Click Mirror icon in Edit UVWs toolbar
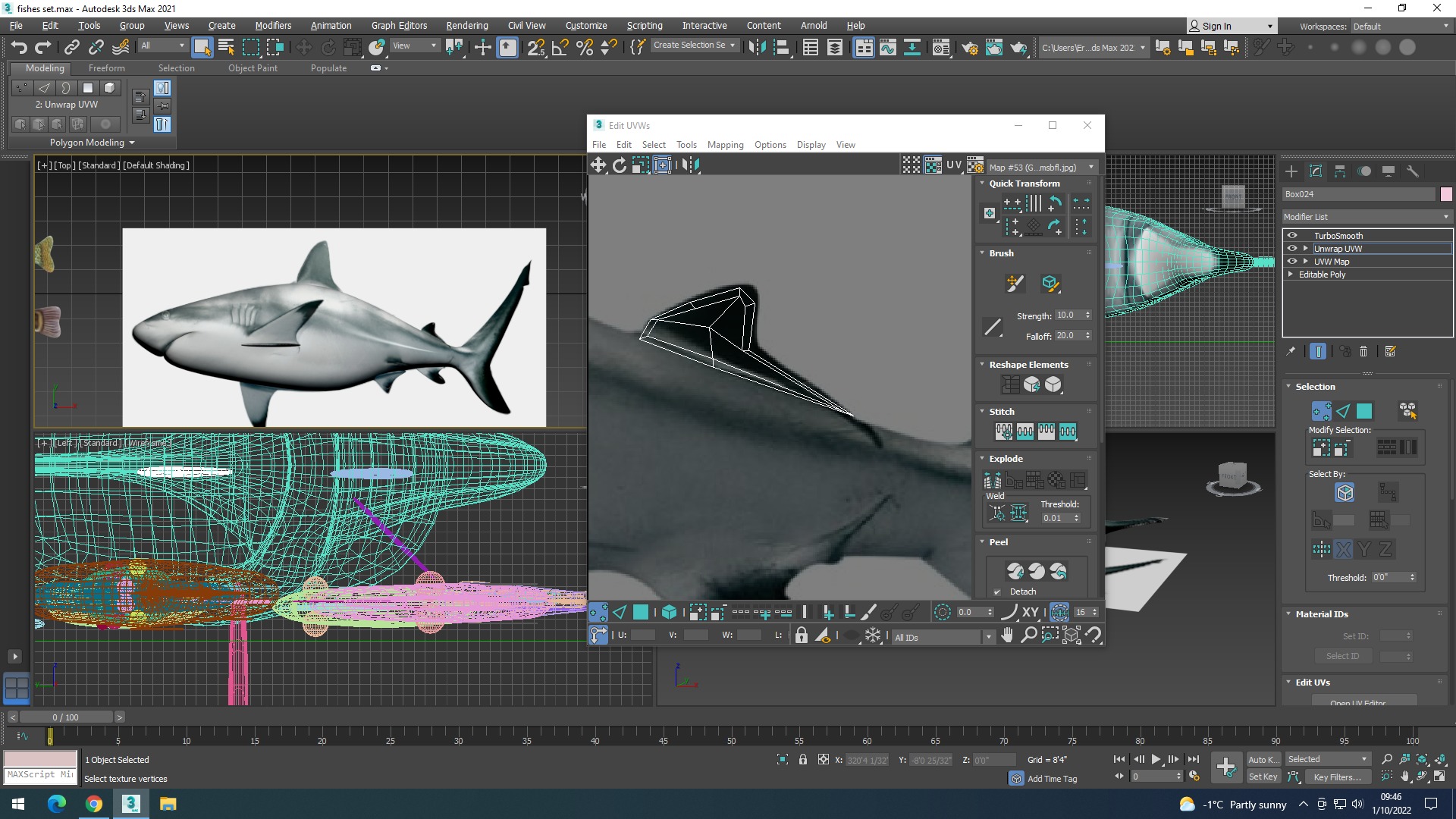 pos(689,165)
